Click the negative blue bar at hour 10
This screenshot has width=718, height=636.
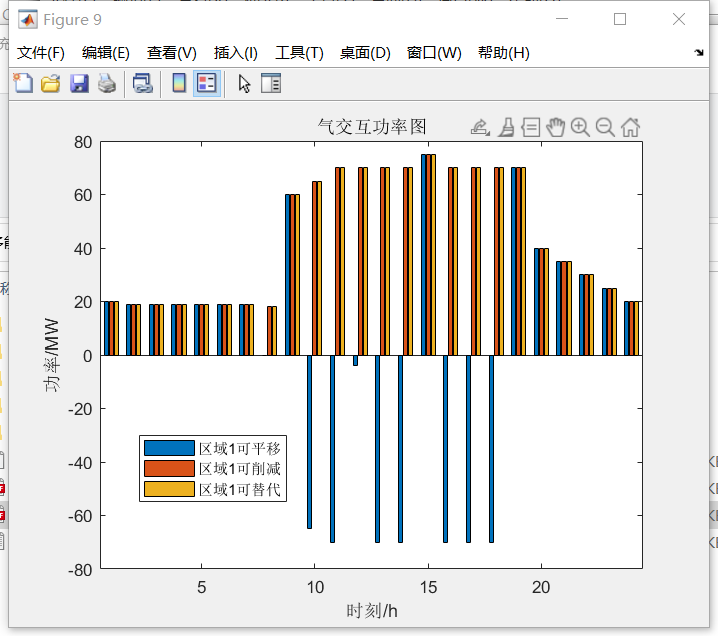click(x=310, y=442)
